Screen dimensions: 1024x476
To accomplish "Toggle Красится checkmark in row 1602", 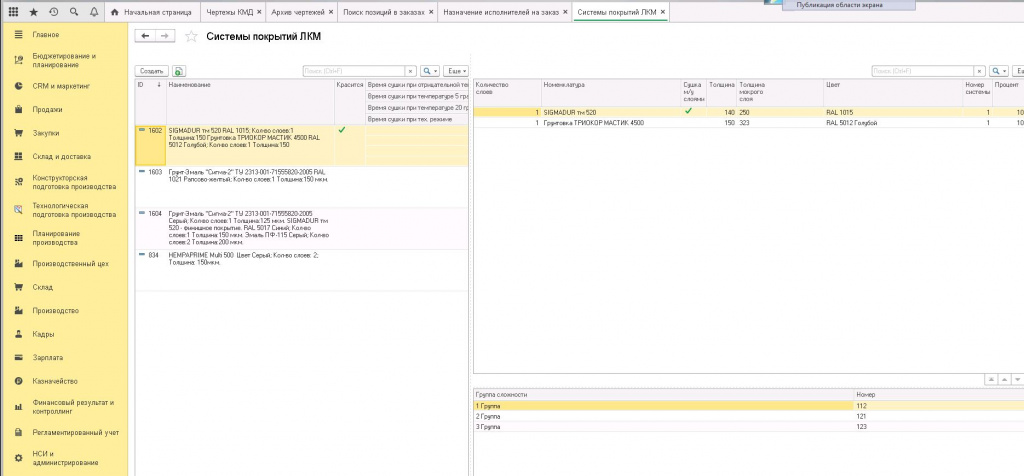I will [342, 131].
